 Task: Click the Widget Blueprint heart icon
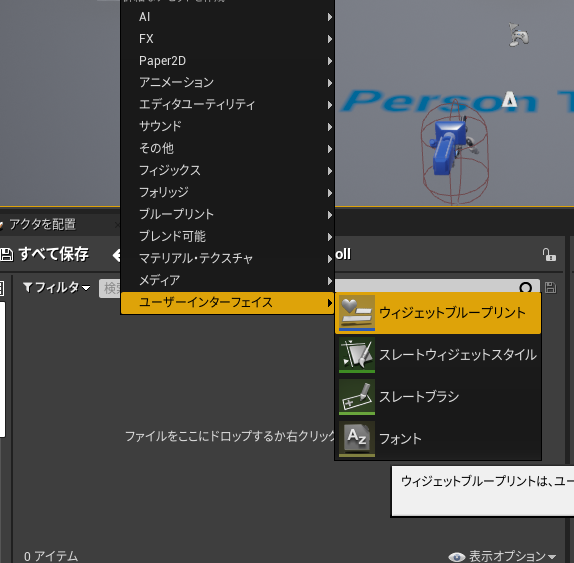[x=357, y=313]
